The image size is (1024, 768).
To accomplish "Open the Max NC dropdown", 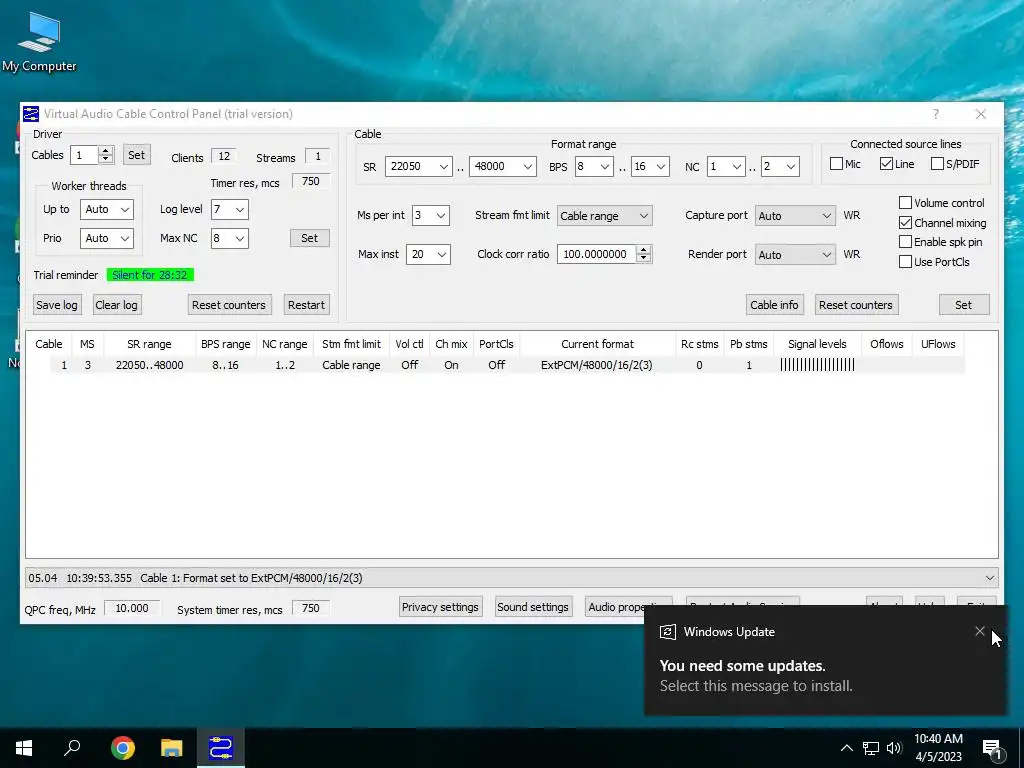I will coord(230,238).
